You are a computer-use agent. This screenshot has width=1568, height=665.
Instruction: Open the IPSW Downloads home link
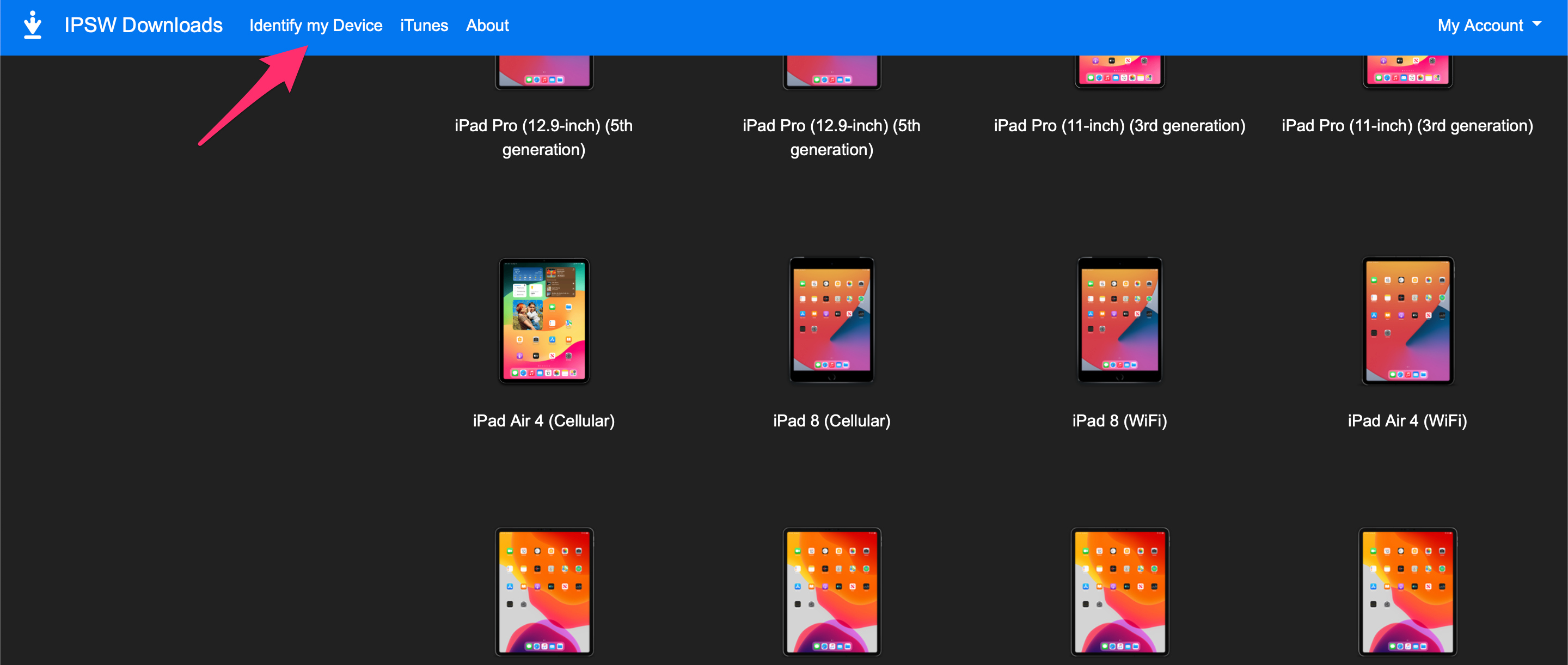[143, 25]
